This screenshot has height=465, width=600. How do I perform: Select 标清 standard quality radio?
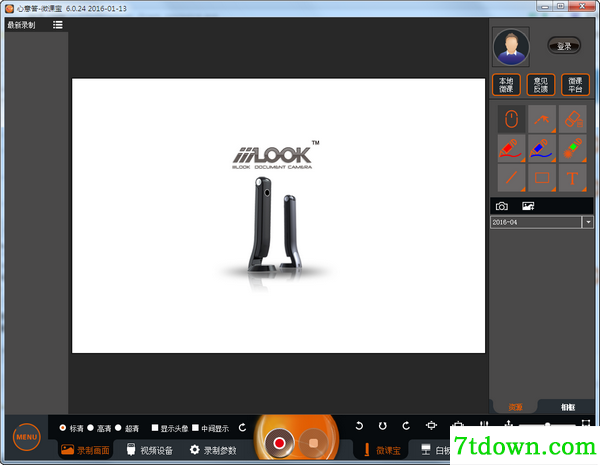(63, 428)
